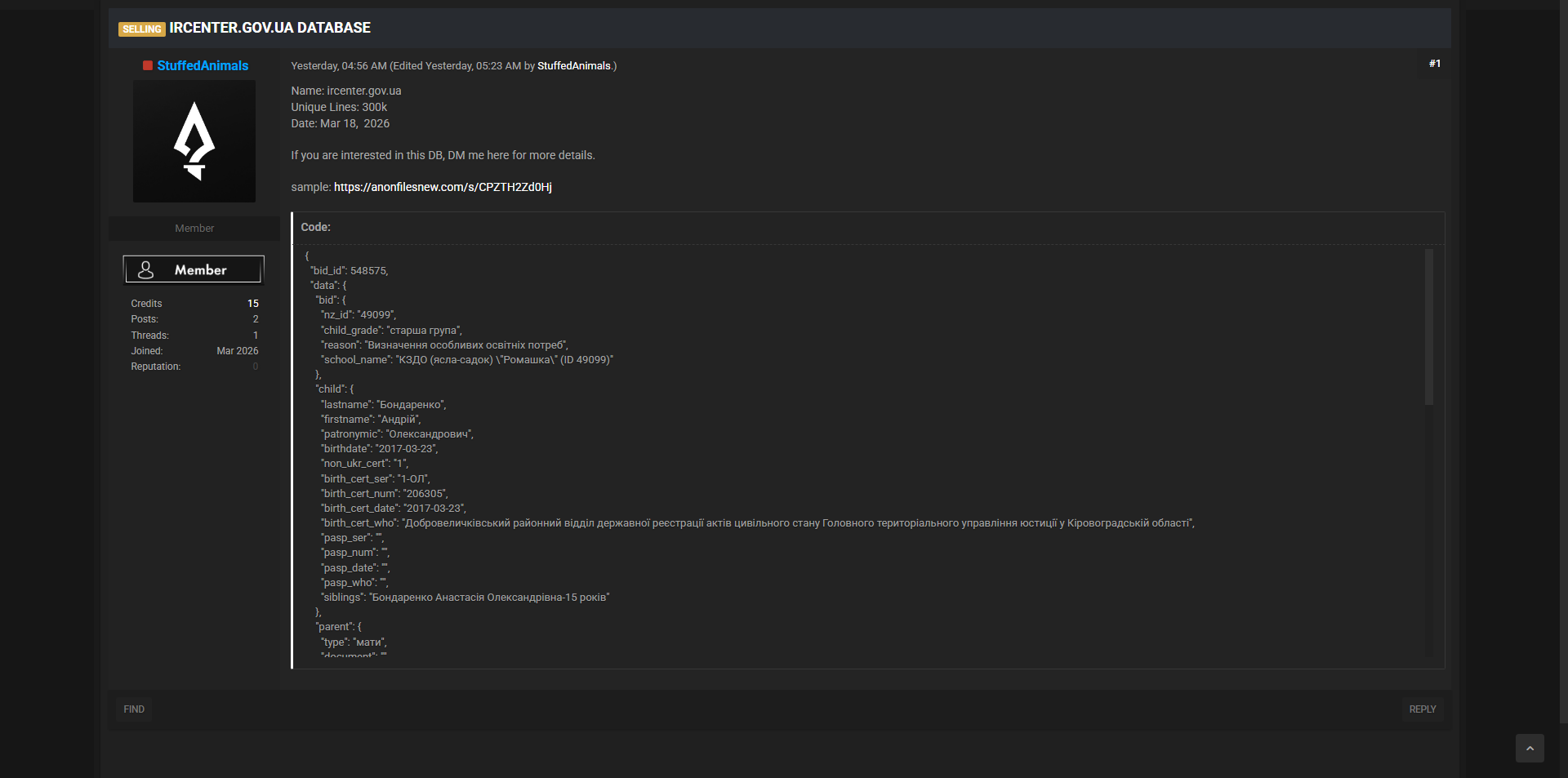Click the user silhouette icon in Member badge
Screen dimensions: 1568x778
click(146, 269)
